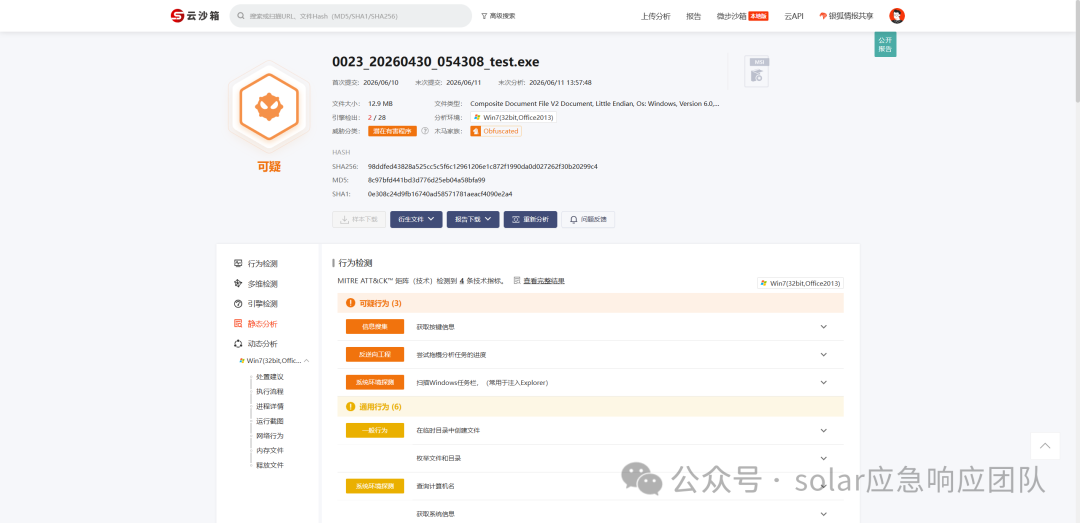
Task: Open 银狐情报共享 in top navigation
Action: [847, 16]
